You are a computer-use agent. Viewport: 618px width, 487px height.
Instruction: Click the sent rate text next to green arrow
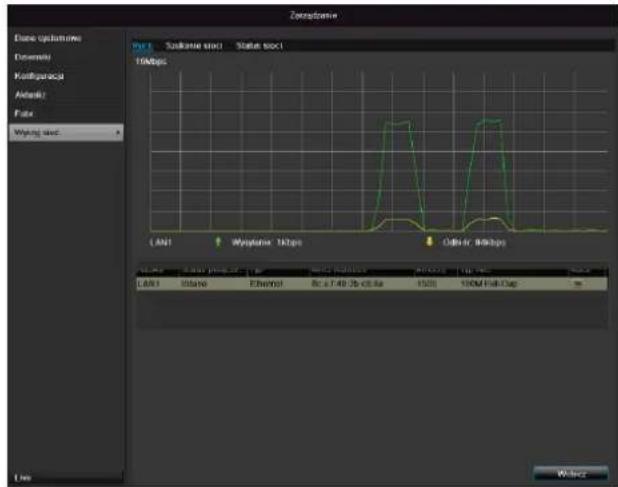pos(267,242)
